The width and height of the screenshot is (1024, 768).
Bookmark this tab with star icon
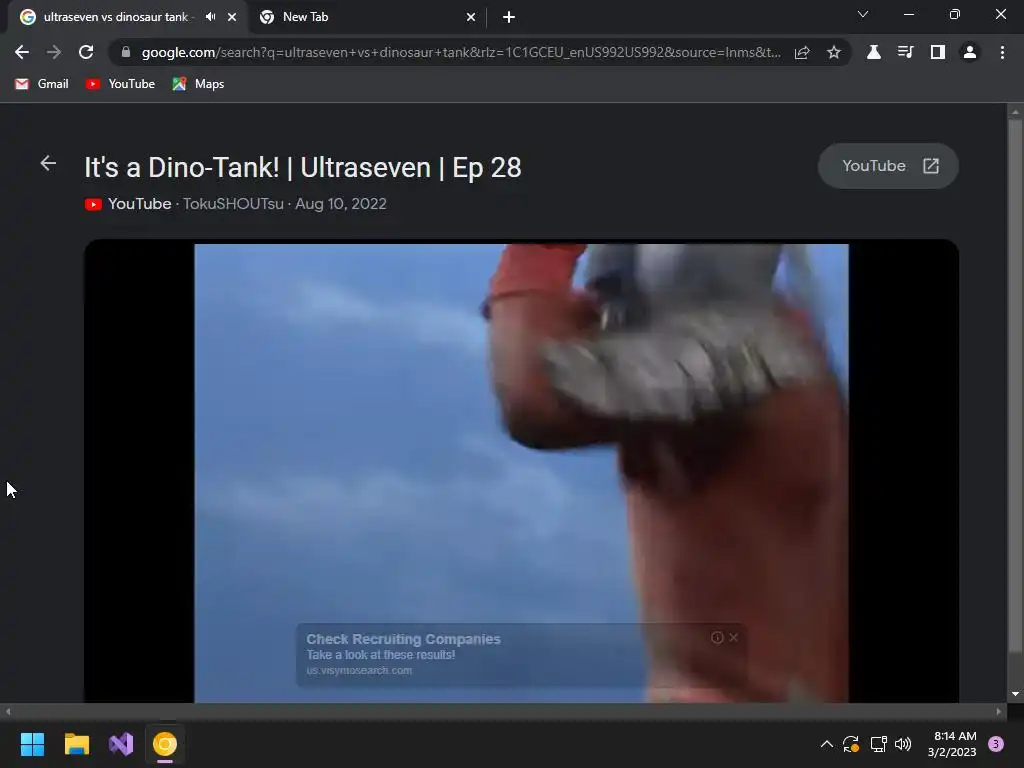coord(834,52)
